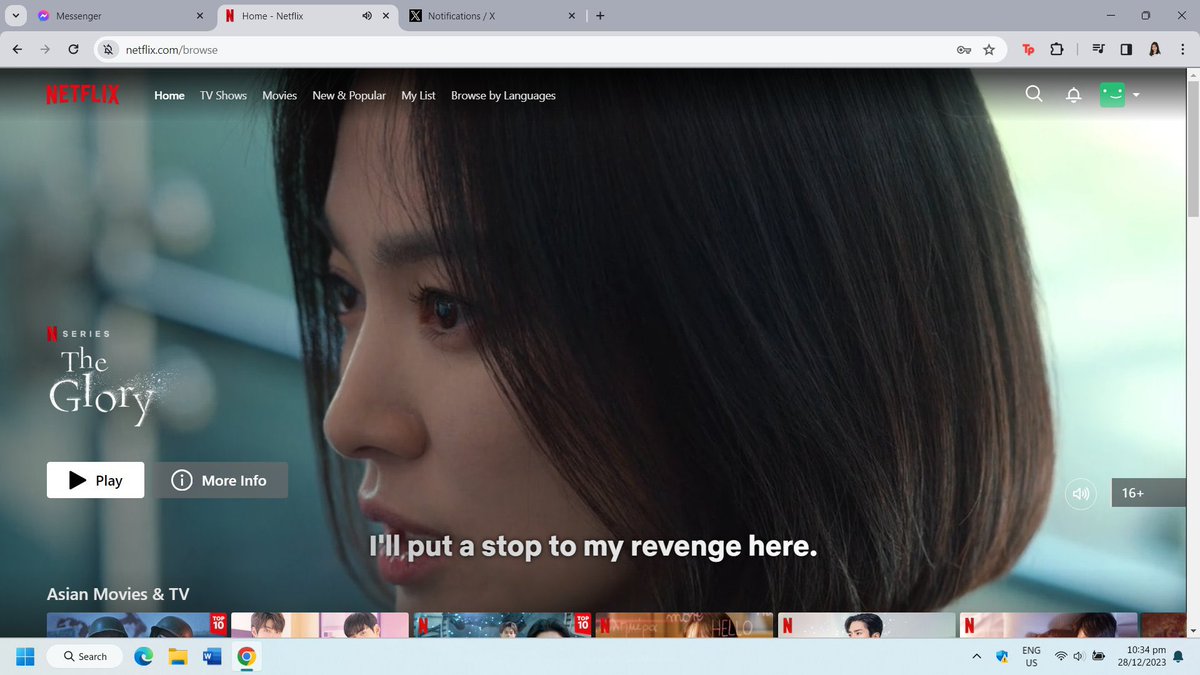Open the ENG US language switcher
Screen dimensions: 1200x675
(1031, 656)
